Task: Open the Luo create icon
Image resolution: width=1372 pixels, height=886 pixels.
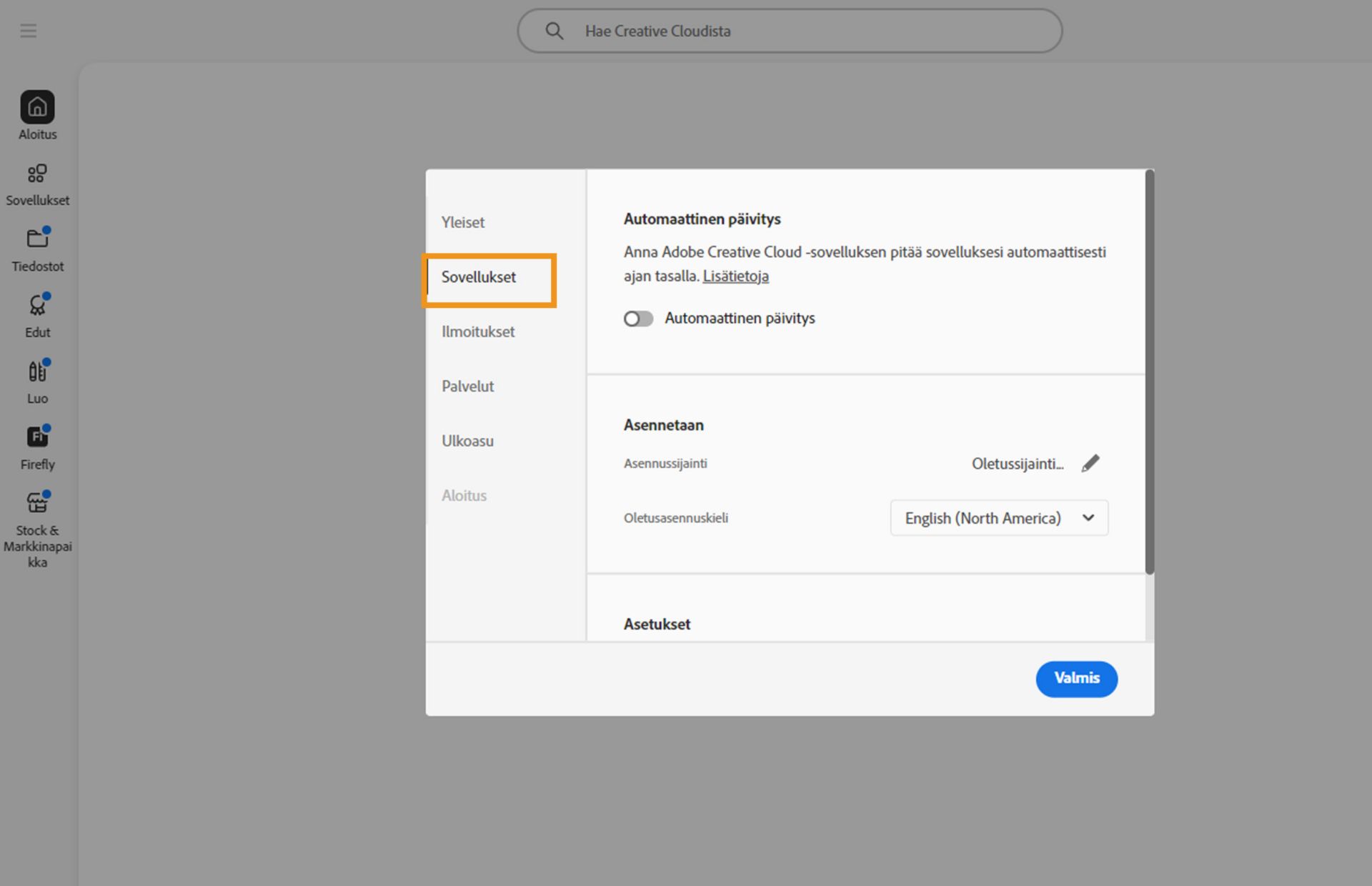Action: coord(37,372)
